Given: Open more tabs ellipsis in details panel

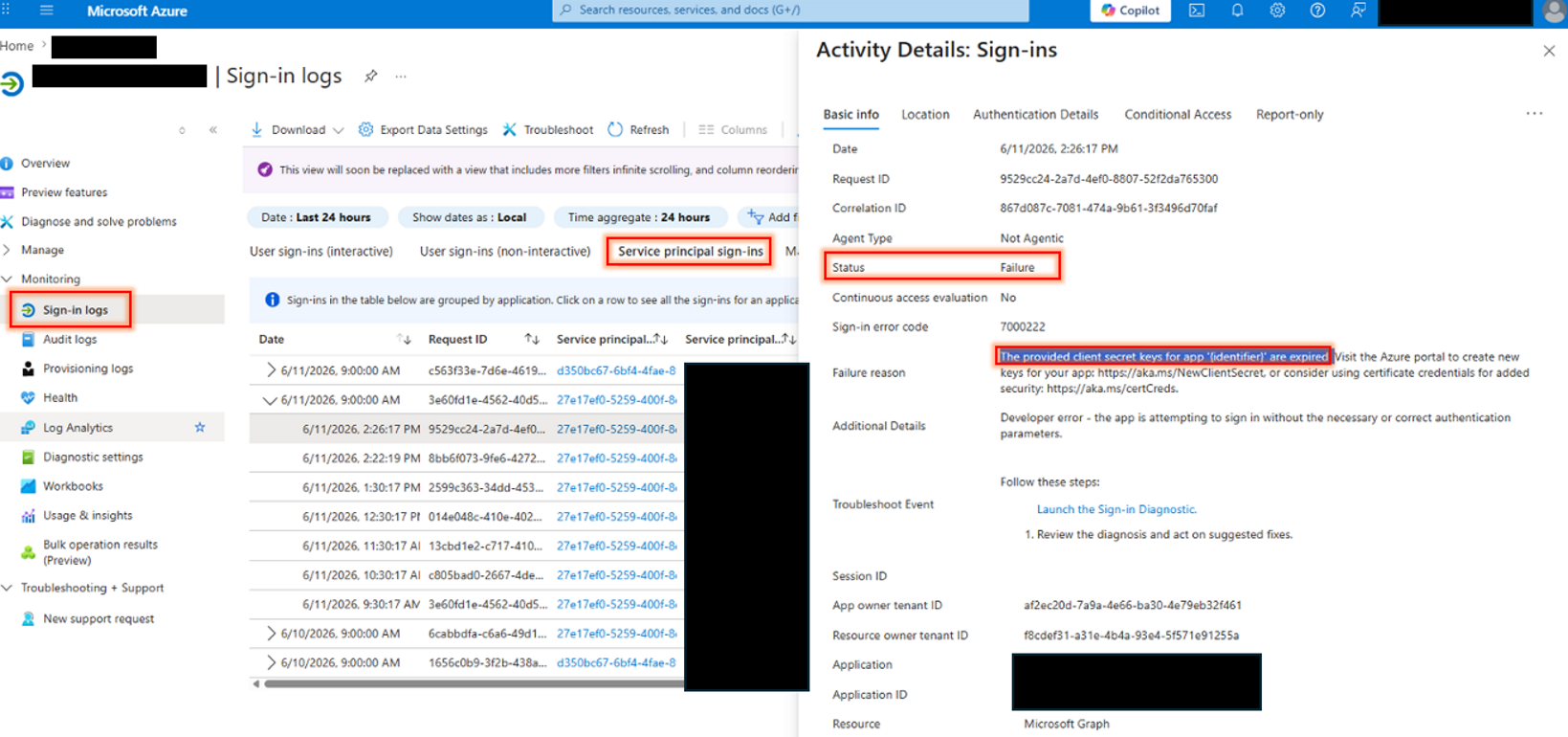Looking at the screenshot, I should [1535, 113].
